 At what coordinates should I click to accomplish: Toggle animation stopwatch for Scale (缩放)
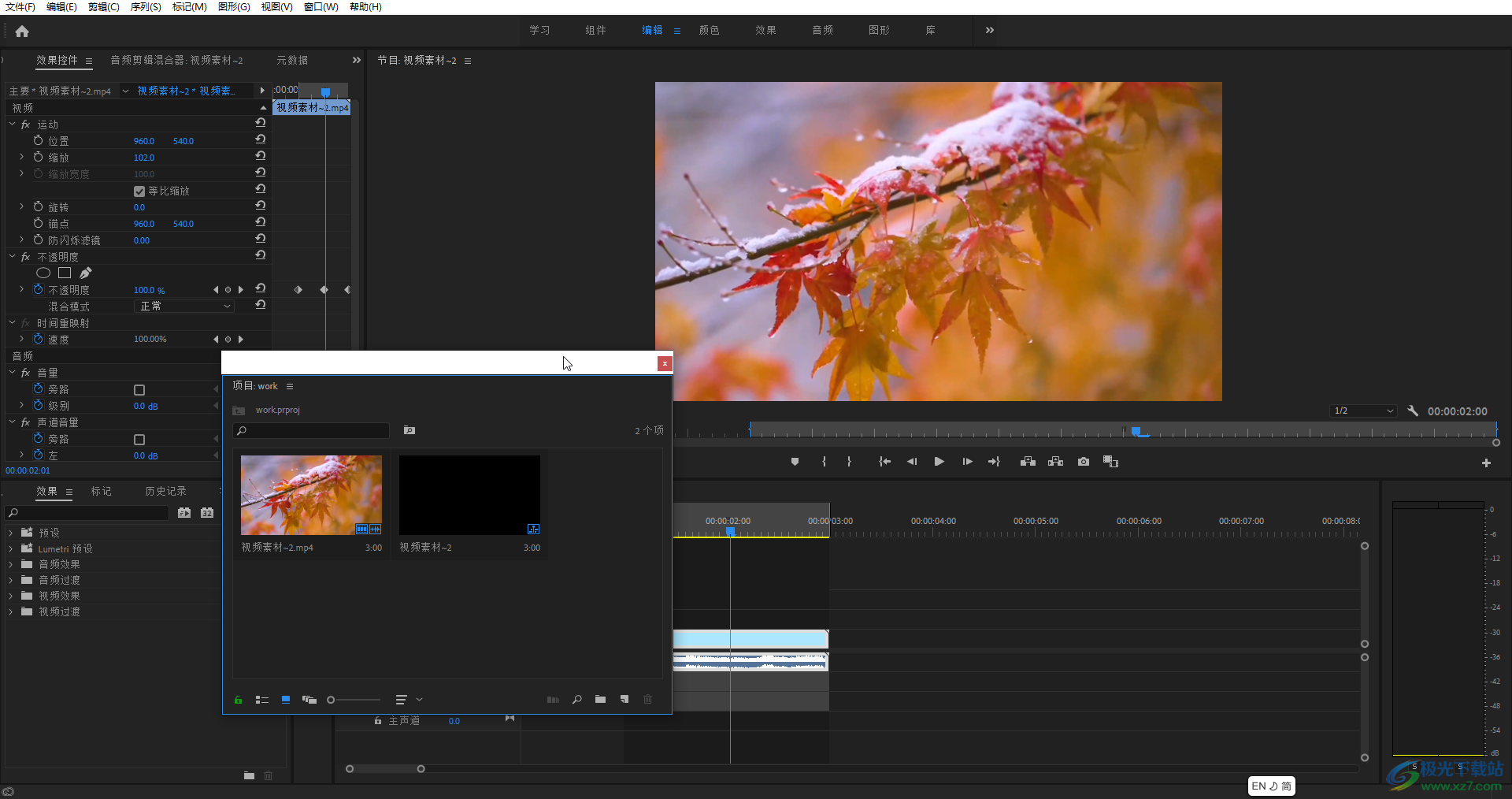[x=38, y=157]
